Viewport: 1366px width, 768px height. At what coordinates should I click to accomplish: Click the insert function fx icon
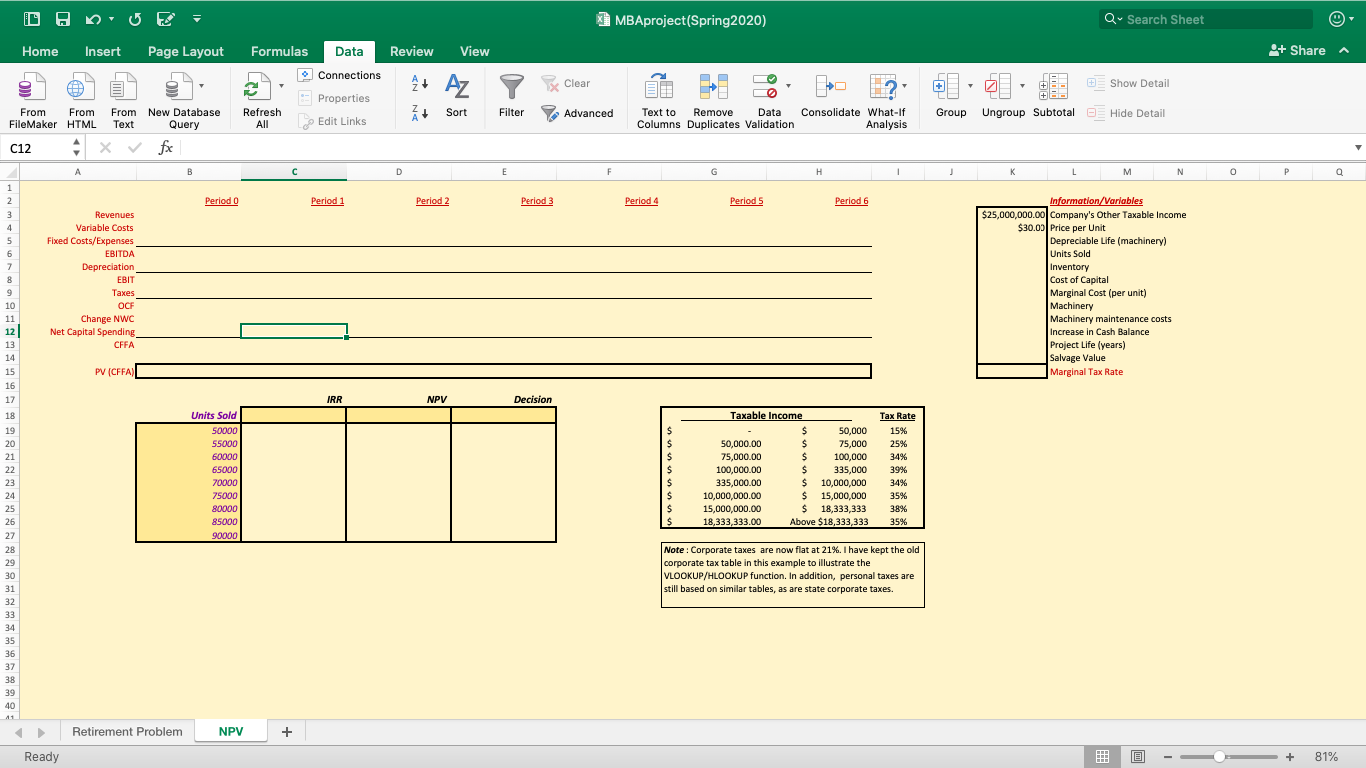166,147
